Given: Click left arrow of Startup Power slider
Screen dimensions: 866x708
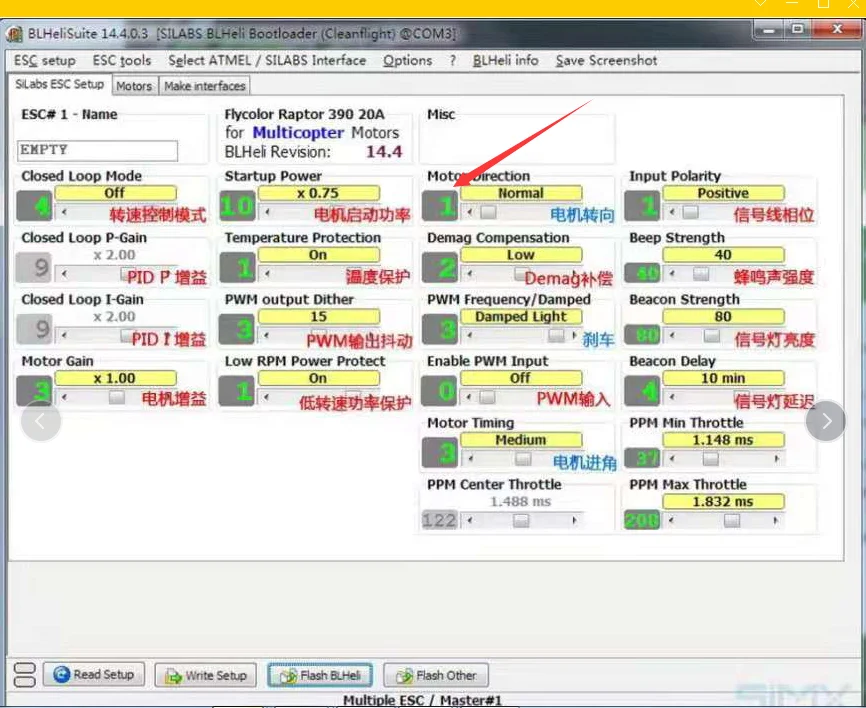Looking at the screenshot, I should 267,212.
